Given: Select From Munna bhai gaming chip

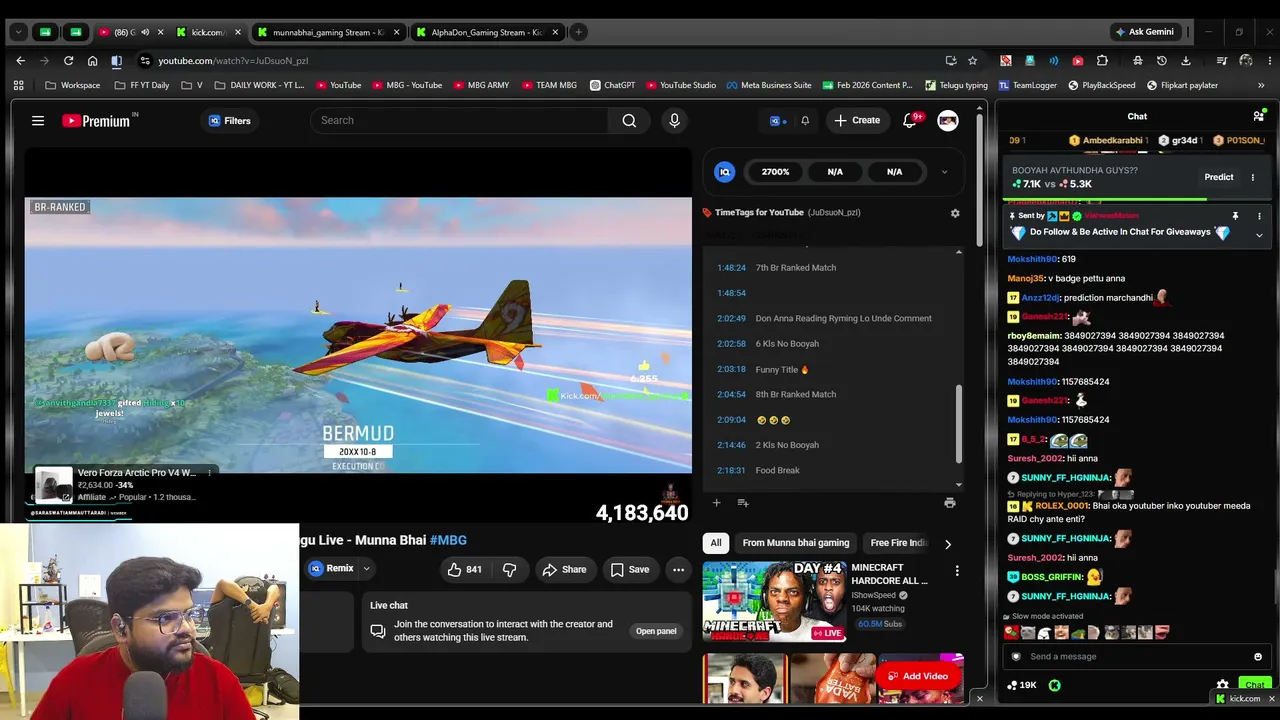Looking at the screenshot, I should click(796, 543).
